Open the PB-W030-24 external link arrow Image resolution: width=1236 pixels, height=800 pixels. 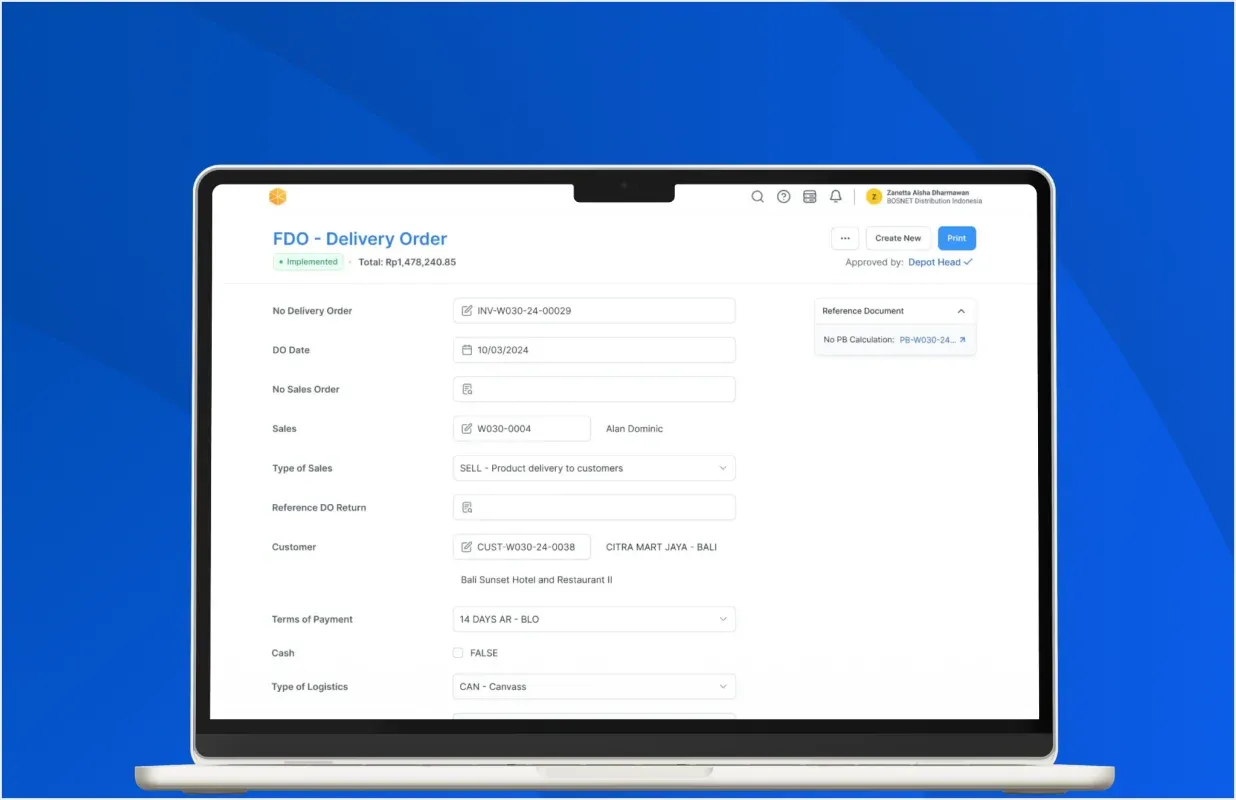click(x=963, y=340)
